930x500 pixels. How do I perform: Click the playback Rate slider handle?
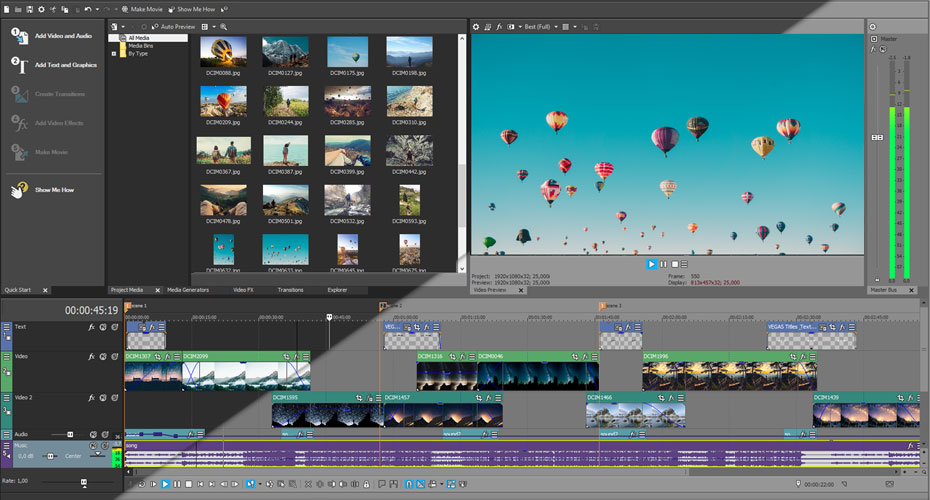[84, 482]
